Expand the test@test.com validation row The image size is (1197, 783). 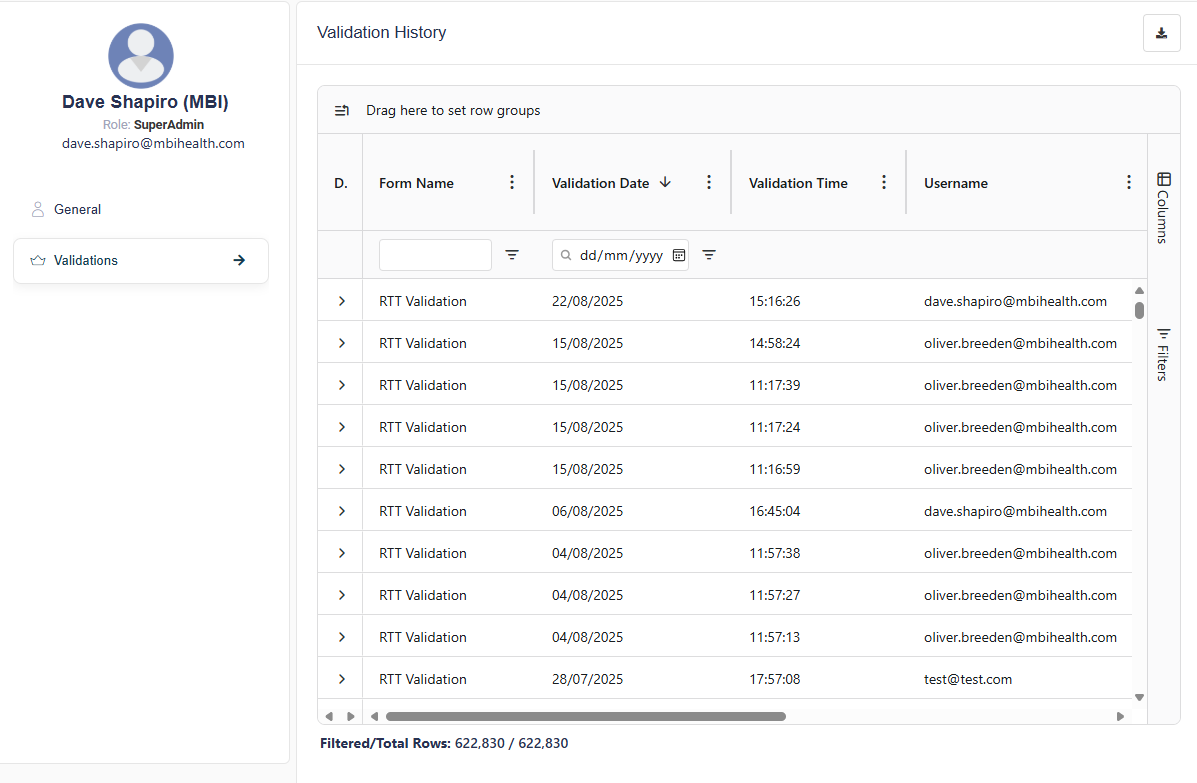[341, 679]
